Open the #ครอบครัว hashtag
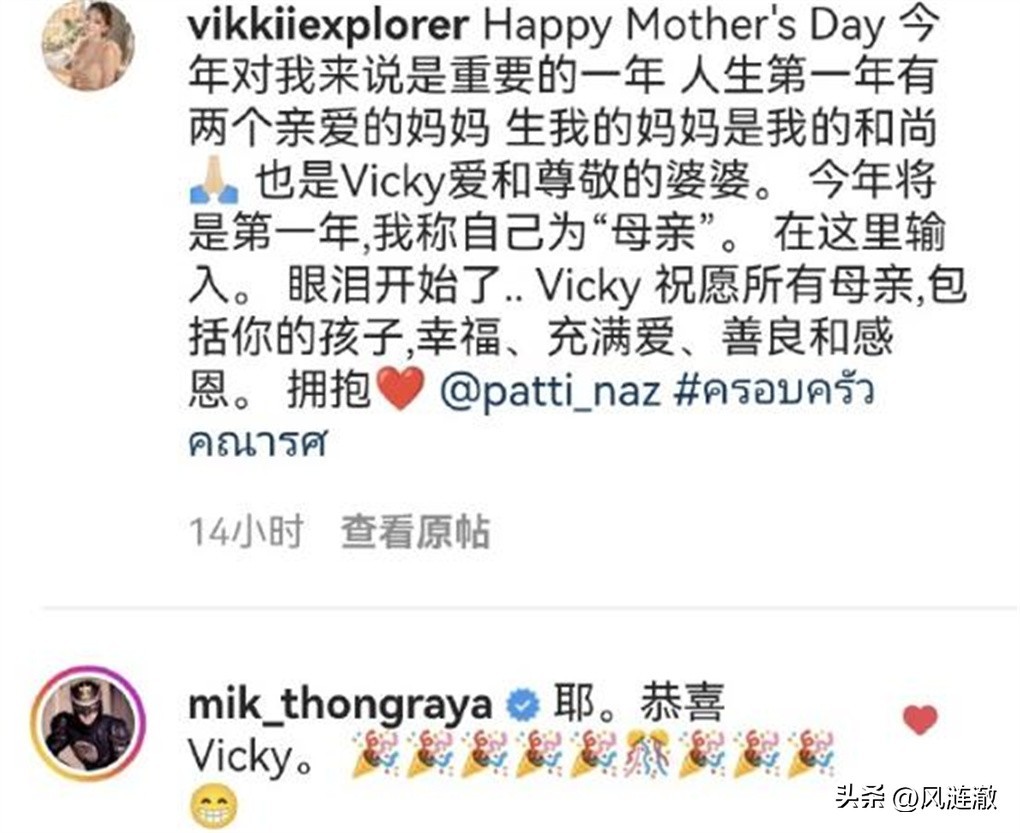Image resolution: width=1020 pixels, height=833 pixels. tap(774, 390)
